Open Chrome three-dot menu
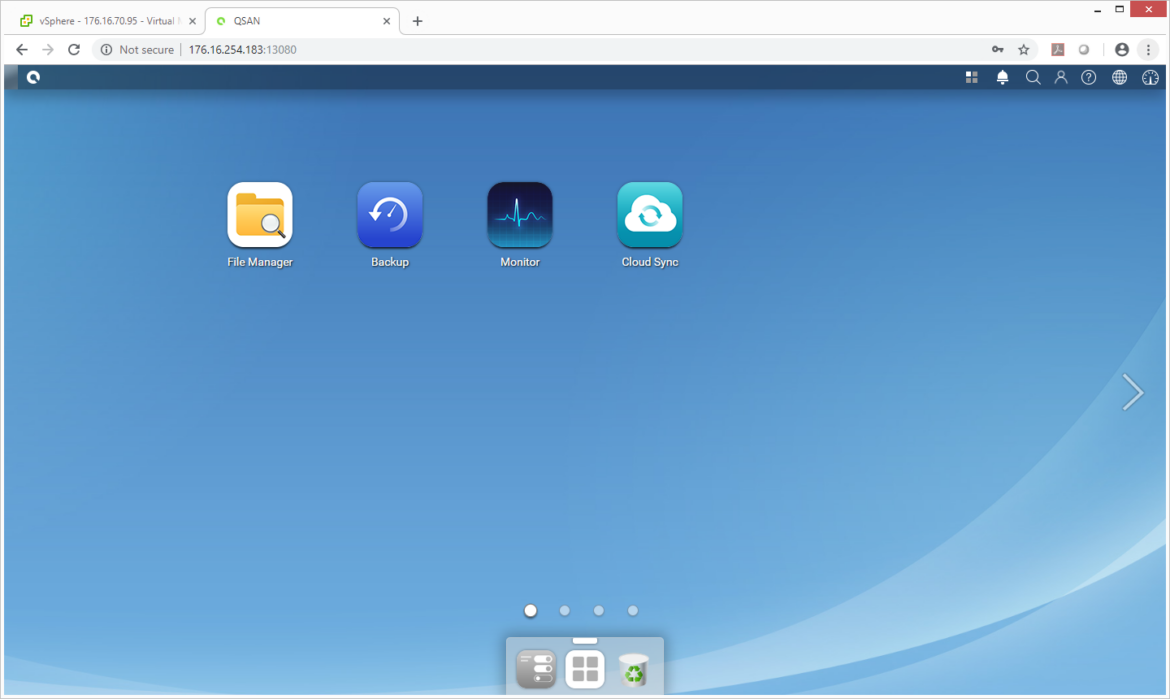Image resolution: width=1170 pixels, height=699 pixels. tap(1148, 49)
